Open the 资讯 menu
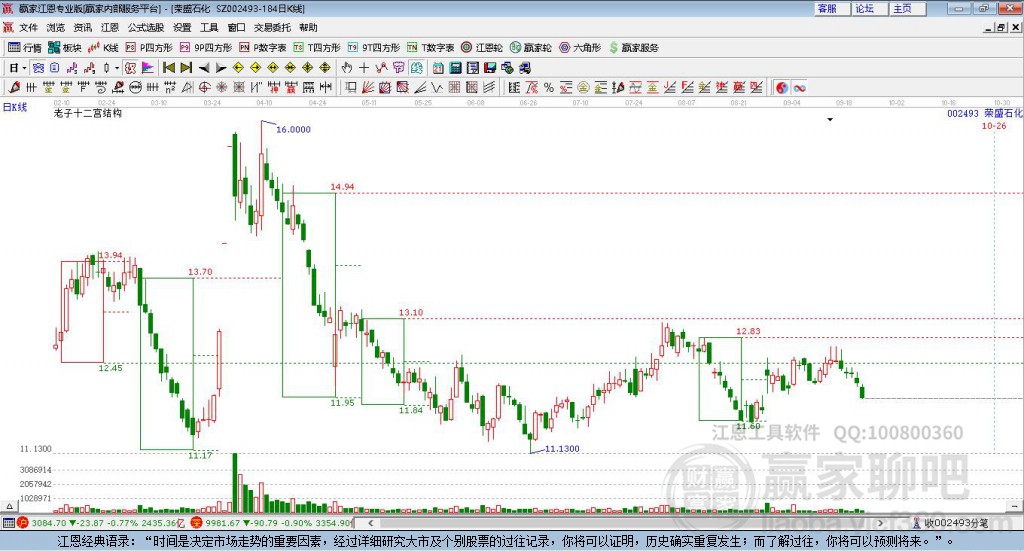This screenshot has height=551, width=1024. [x=82, y=27]
